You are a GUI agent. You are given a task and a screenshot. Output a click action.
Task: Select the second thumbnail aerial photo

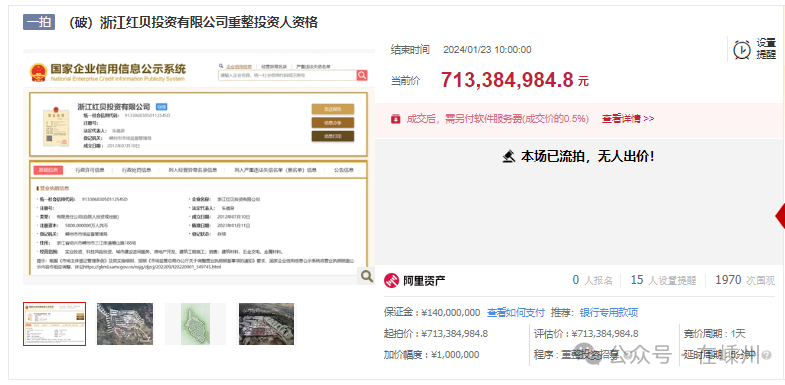(125, 324)
